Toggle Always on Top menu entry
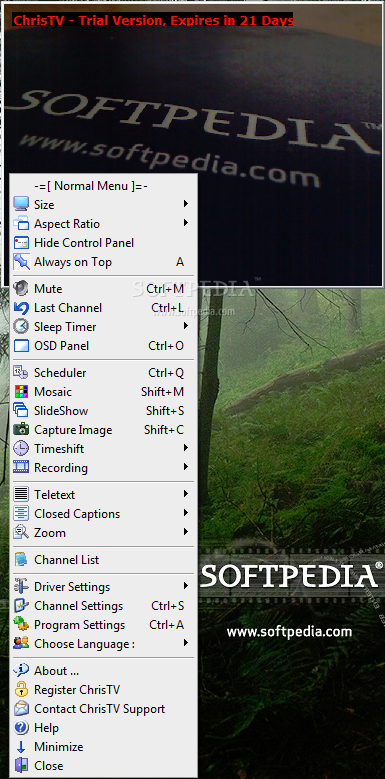The width and height of the screenshot is (385, 779). tap(103, 262)
